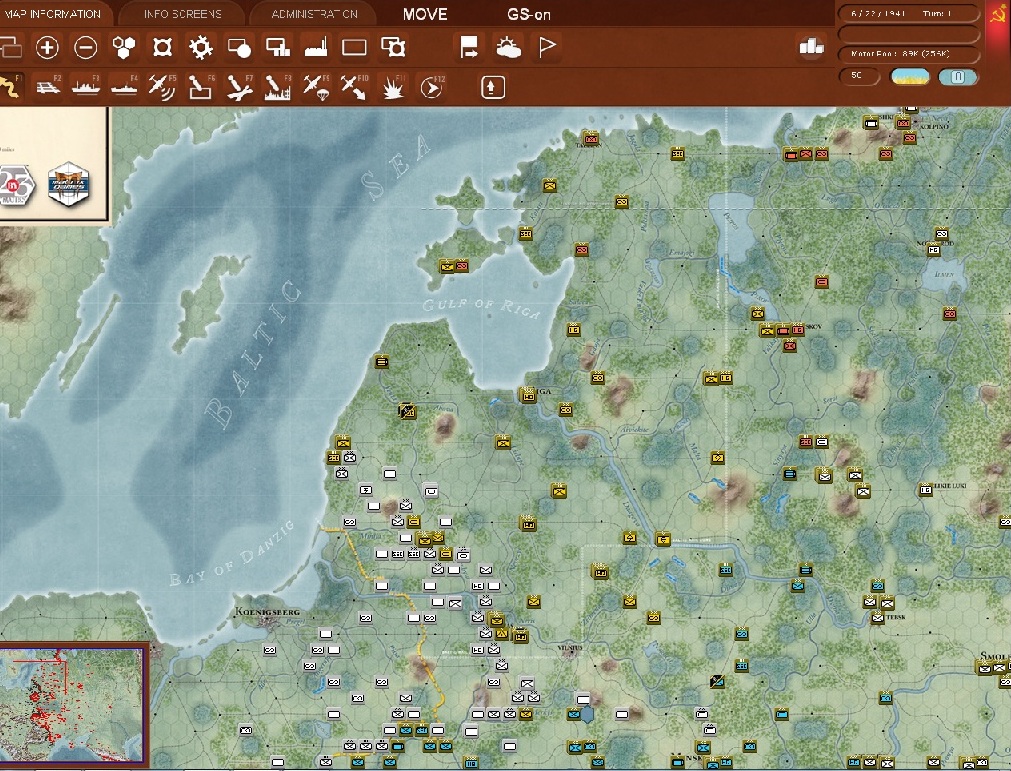Toggle the plain rectangle counter icon
This screenshot has width=1011, height=771.
(354, 48)
